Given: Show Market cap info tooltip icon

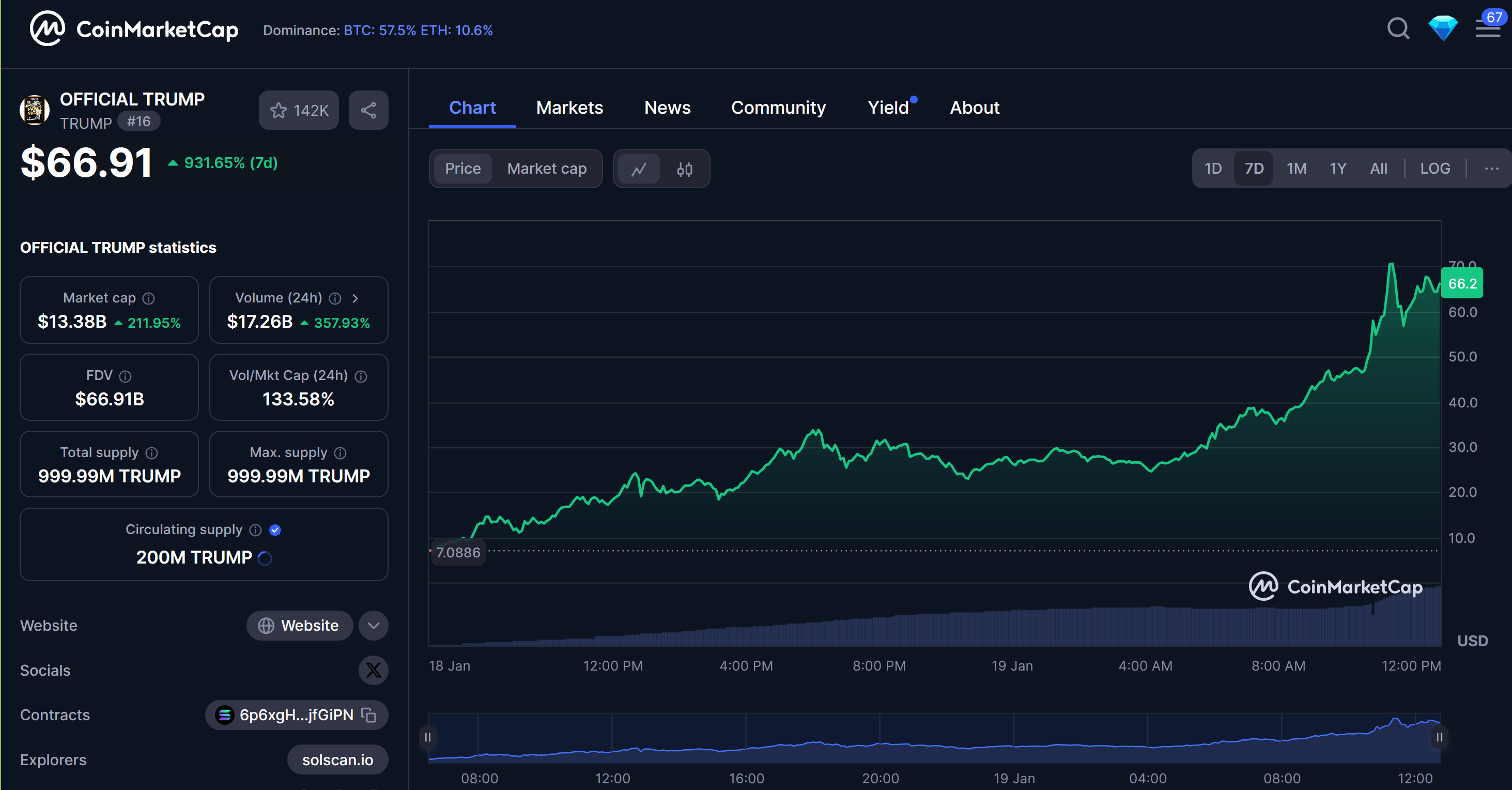Looking at the screenshot, I should pos(149,298).
